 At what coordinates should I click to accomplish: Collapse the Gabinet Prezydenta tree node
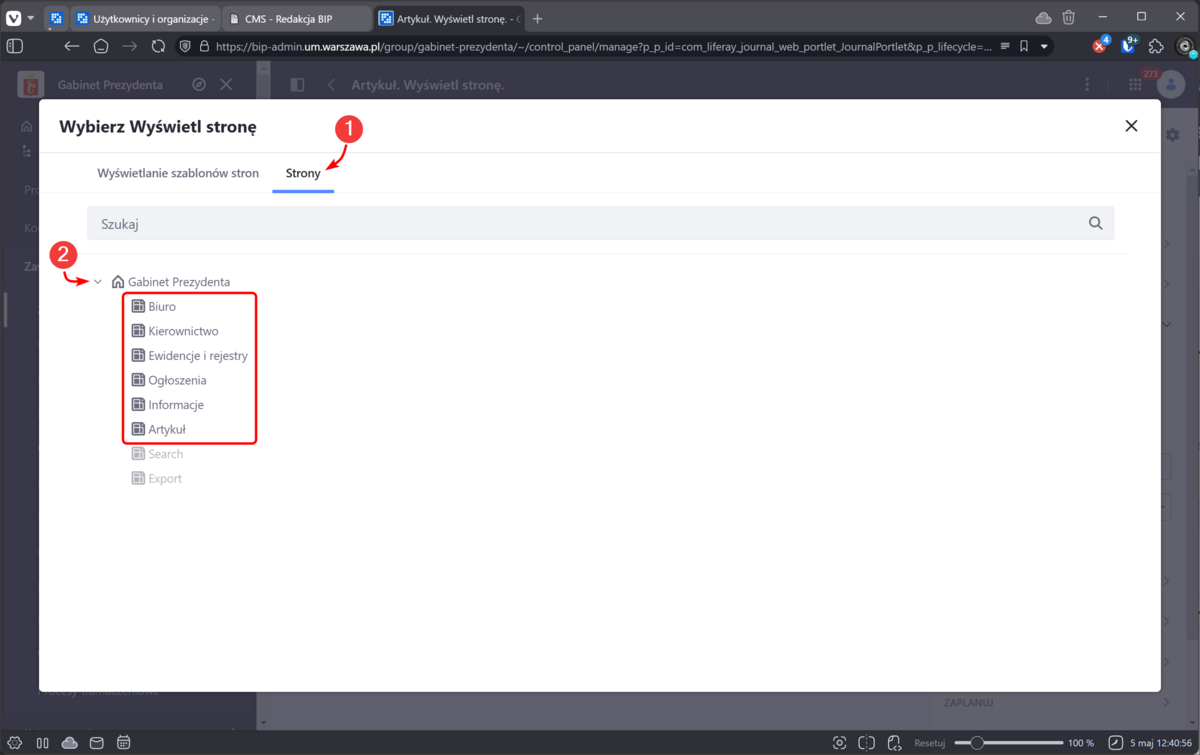[x=98, y=282]
